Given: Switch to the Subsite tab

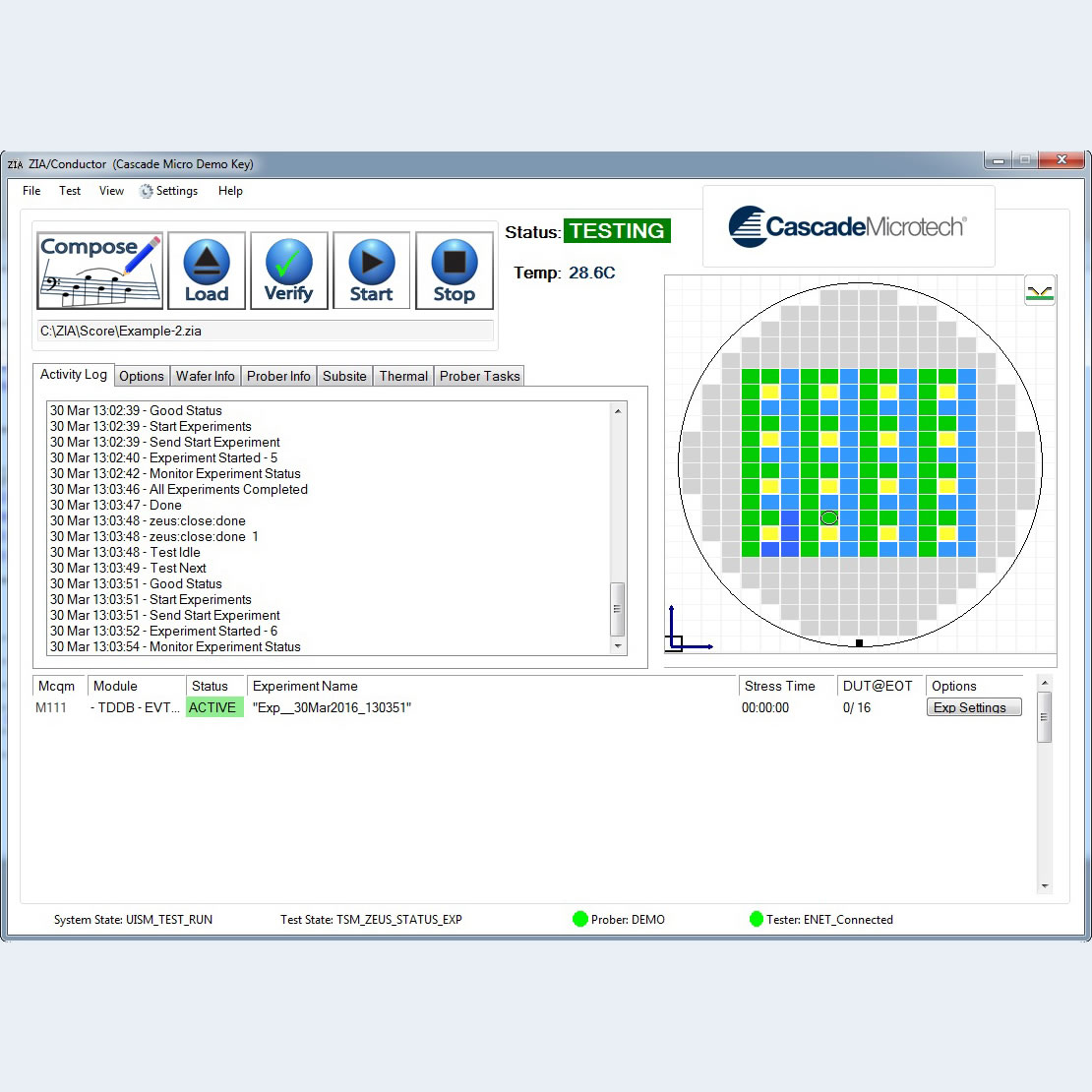Looking at the screenshot, I should (344, 376).
